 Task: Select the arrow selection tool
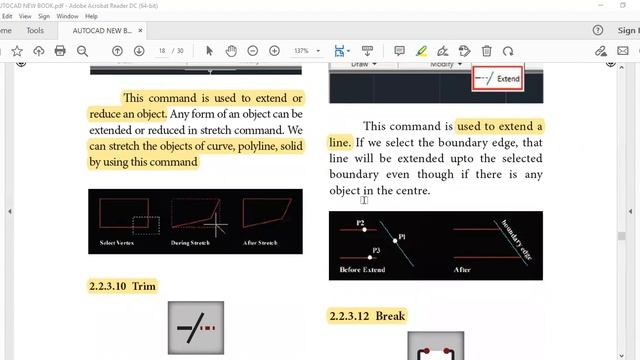point(209,51)
